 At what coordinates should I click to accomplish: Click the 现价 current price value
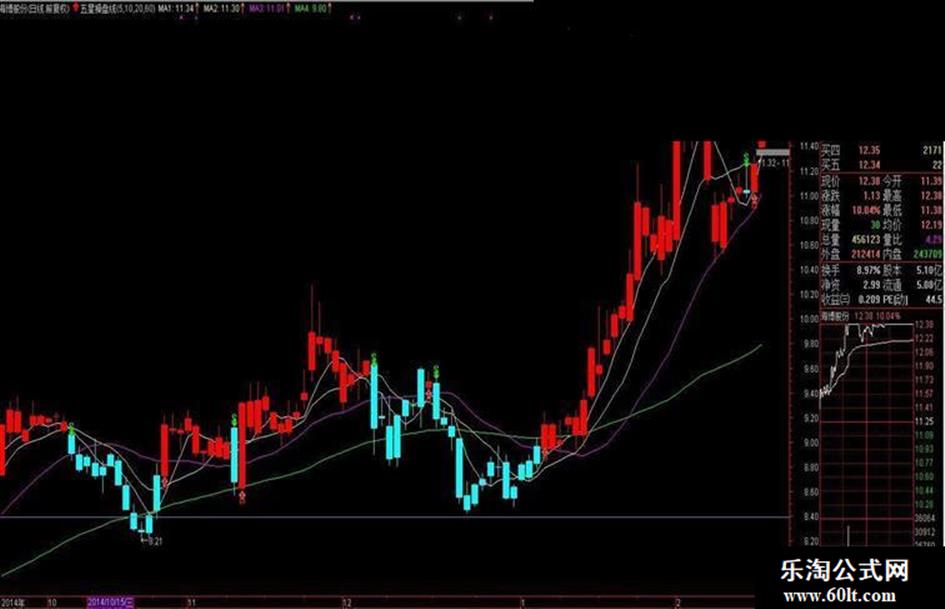(x=869, y=181)
